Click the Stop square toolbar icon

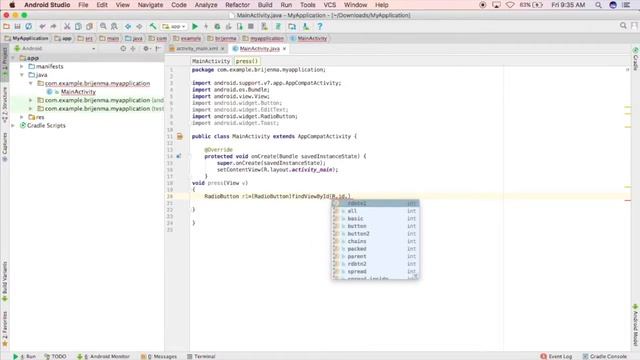tap(251, 27)
